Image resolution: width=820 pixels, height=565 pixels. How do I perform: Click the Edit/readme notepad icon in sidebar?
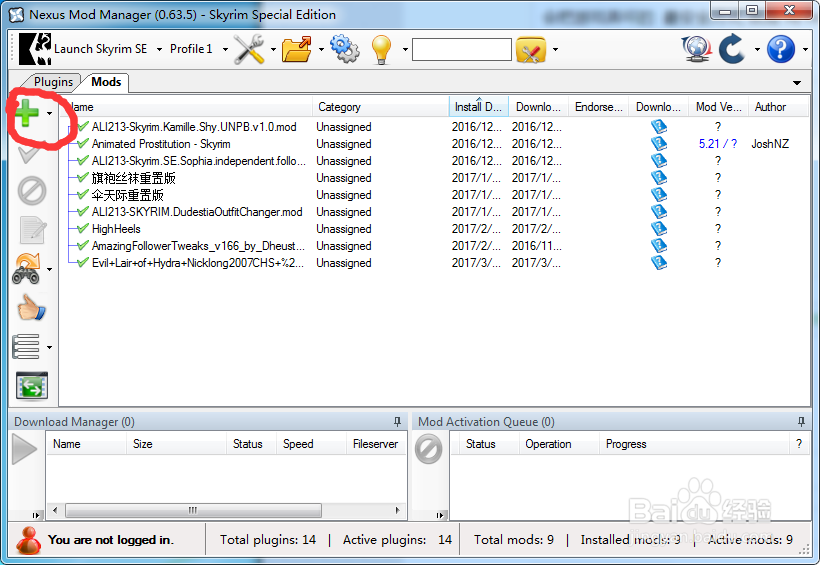[x=33, y=230]
